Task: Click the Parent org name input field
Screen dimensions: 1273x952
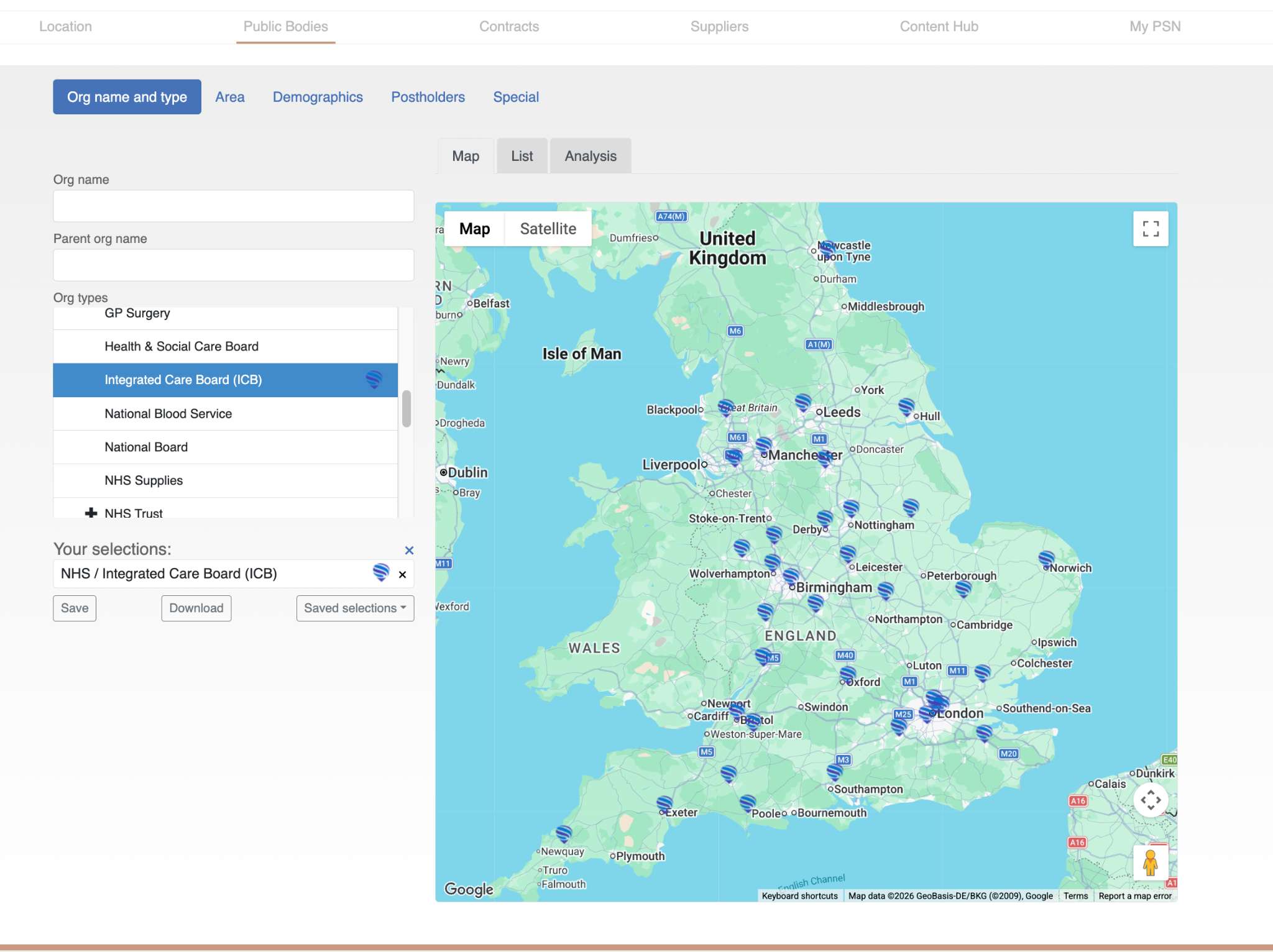Action: [234, 265]
